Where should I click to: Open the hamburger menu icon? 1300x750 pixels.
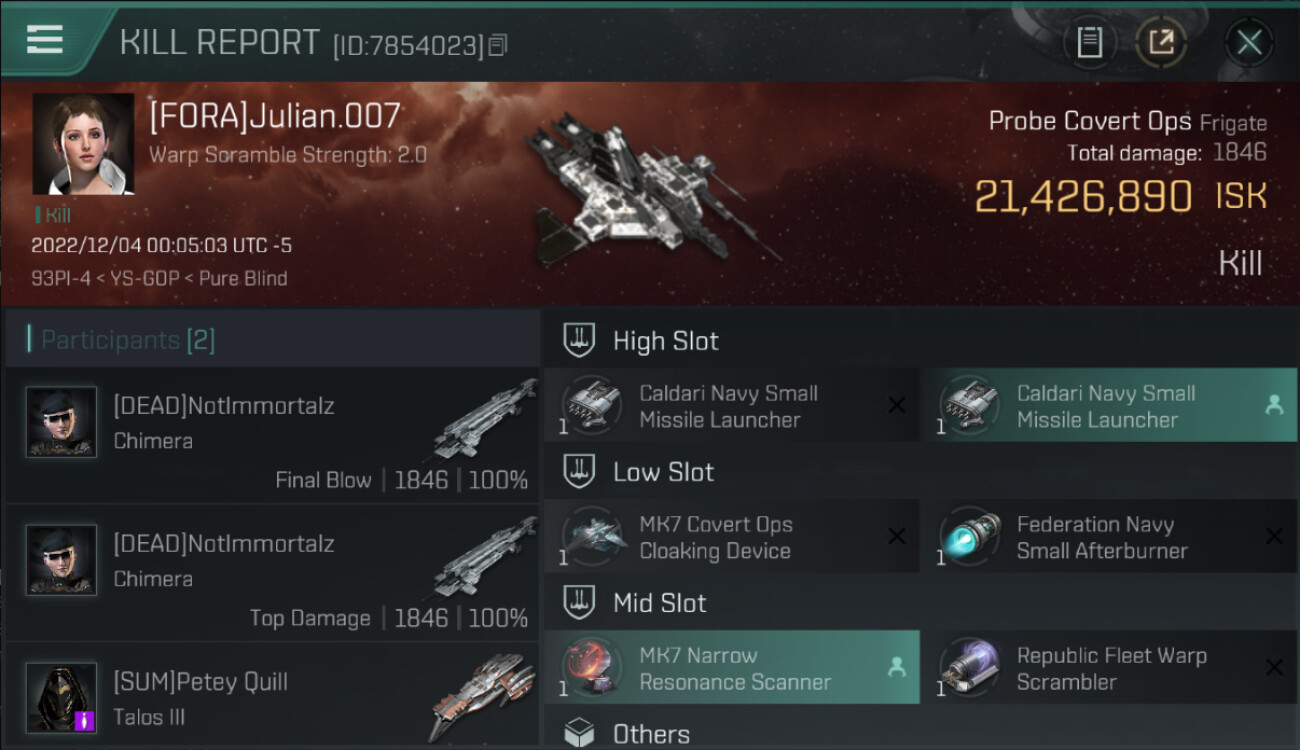(x=45, y=38)
